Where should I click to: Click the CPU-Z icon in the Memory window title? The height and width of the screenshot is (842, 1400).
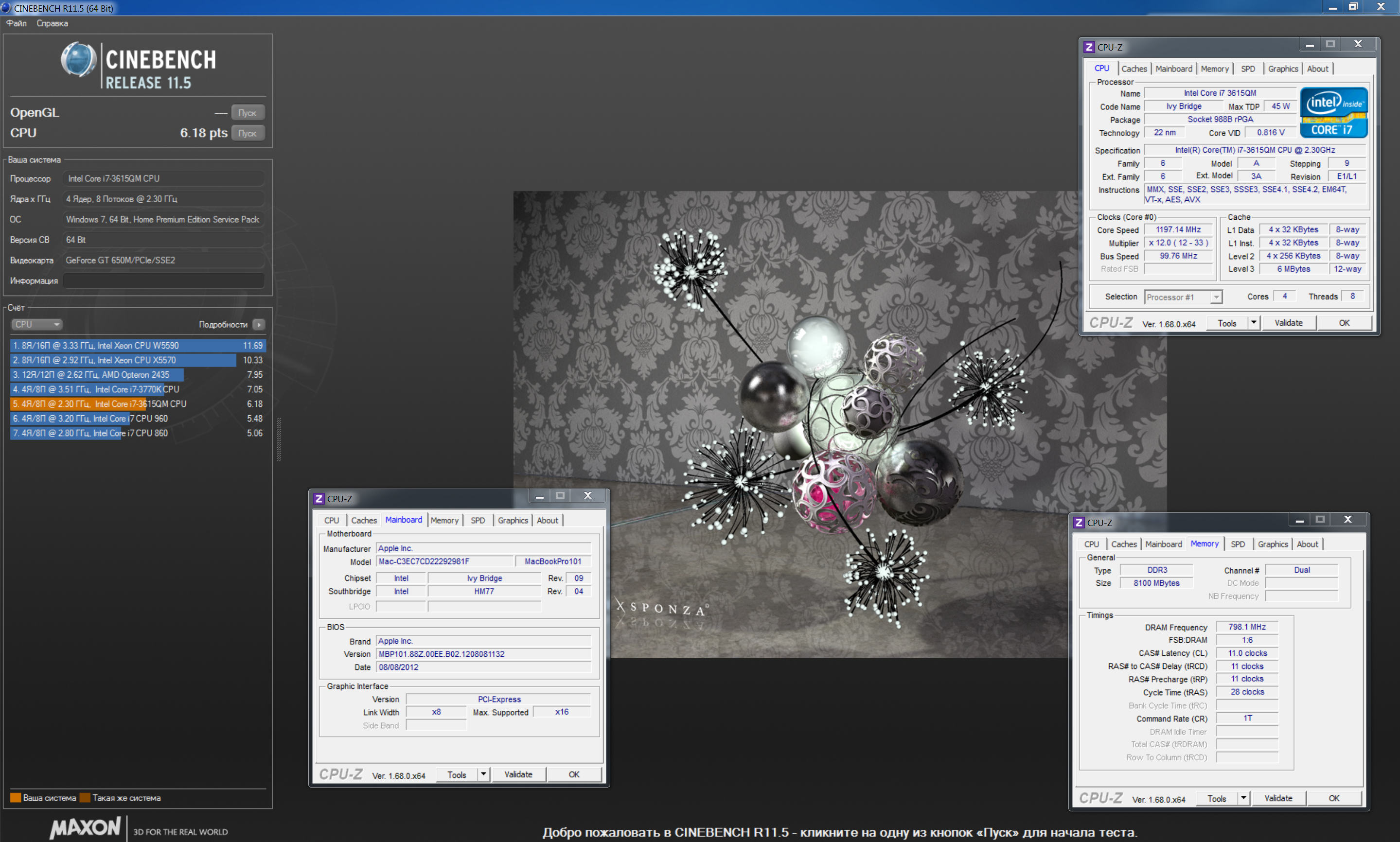click(x=1079, y=523)
